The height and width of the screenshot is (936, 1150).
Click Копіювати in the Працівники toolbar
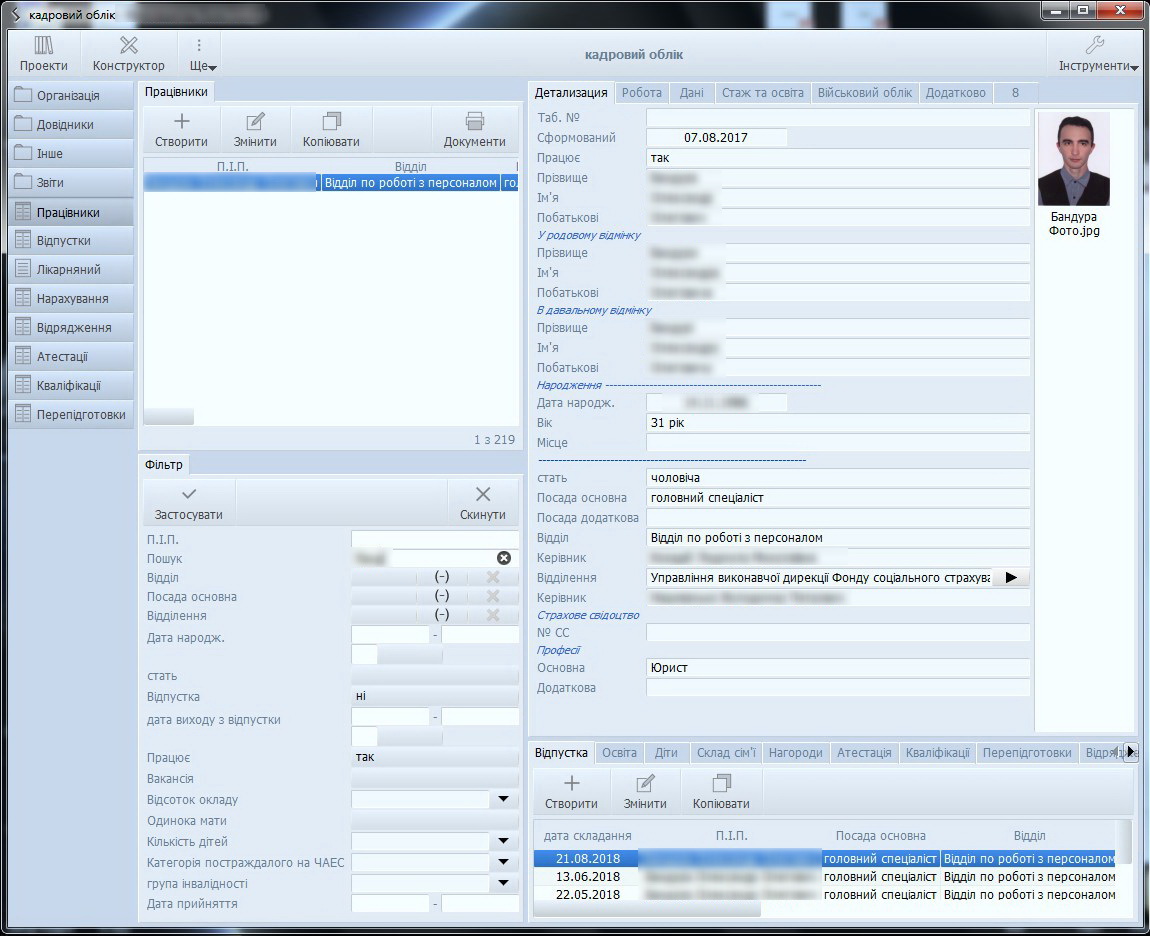331,129
